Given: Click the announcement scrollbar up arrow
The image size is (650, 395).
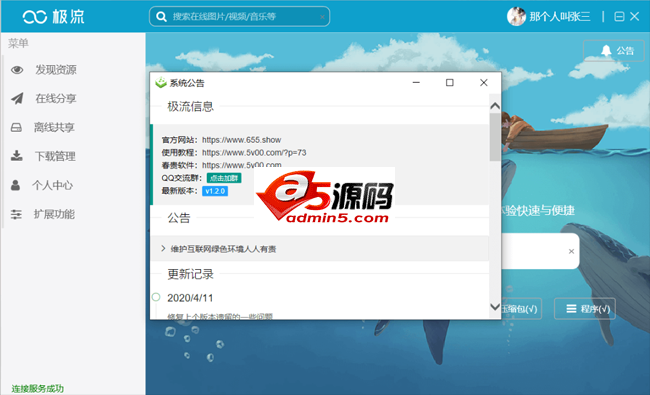Looking at the screenshot, I should click(x=495, y=106).
